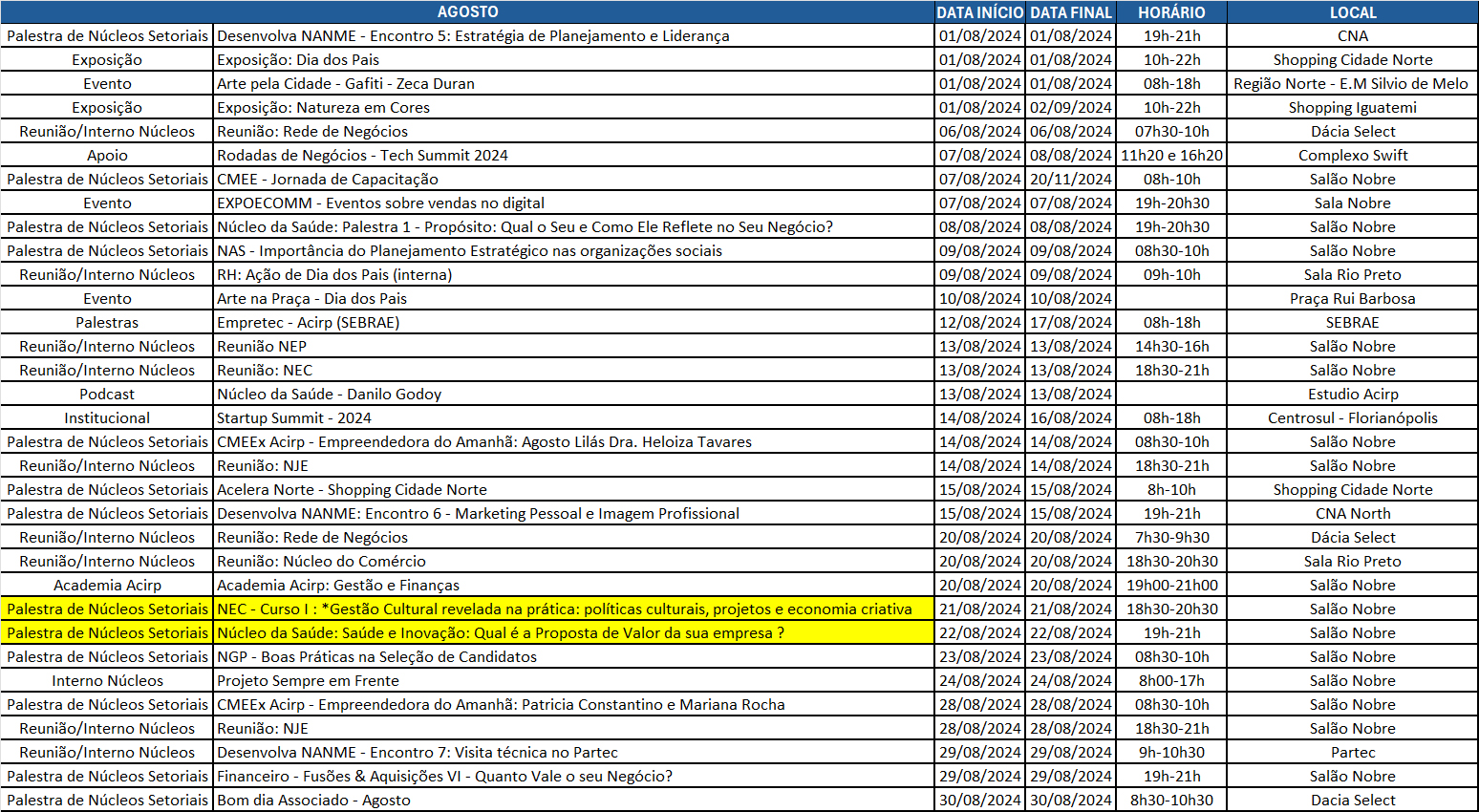
Task: Select 'Arte na Praça - Dia dos Pais'
Action: click(573, 298)
